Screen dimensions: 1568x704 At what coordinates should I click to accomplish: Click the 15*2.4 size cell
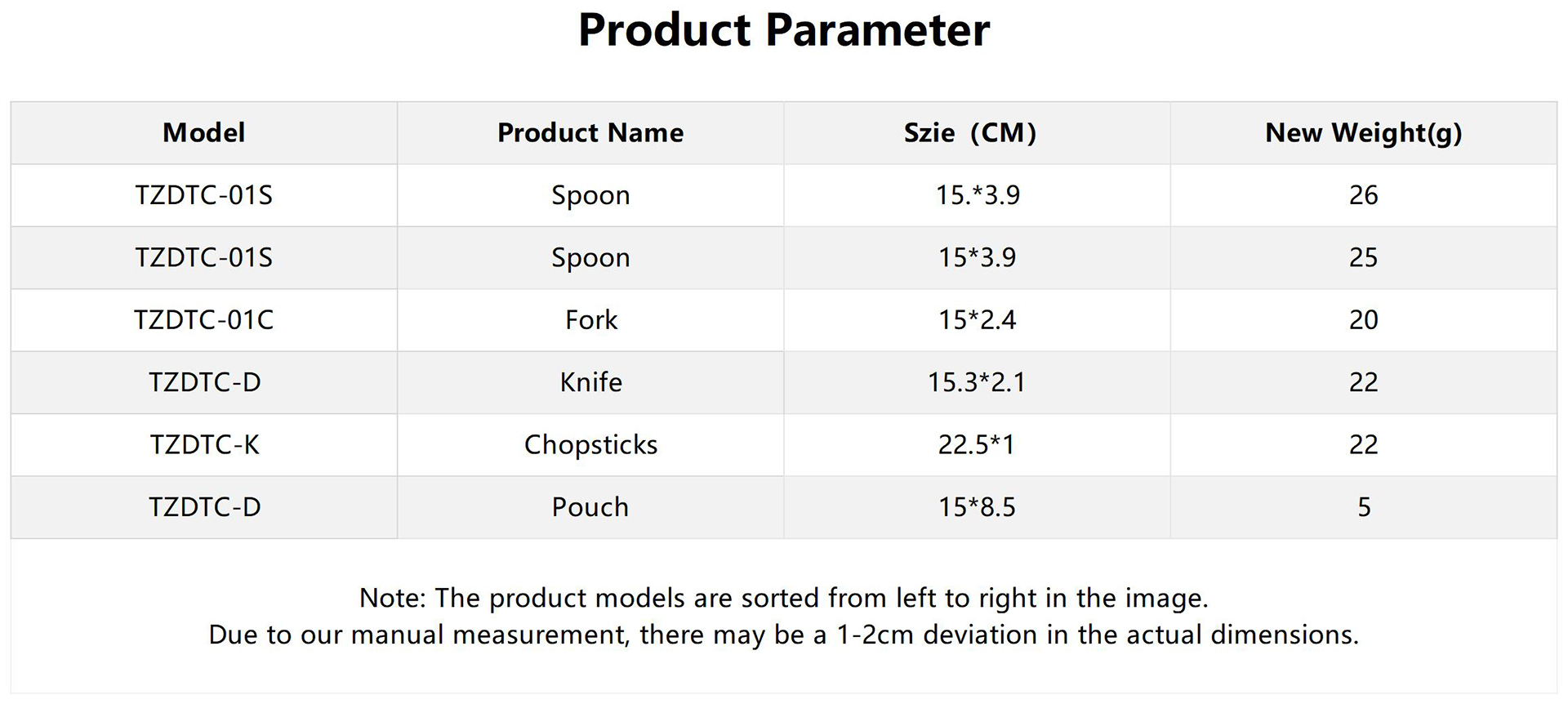pos(977,320)
